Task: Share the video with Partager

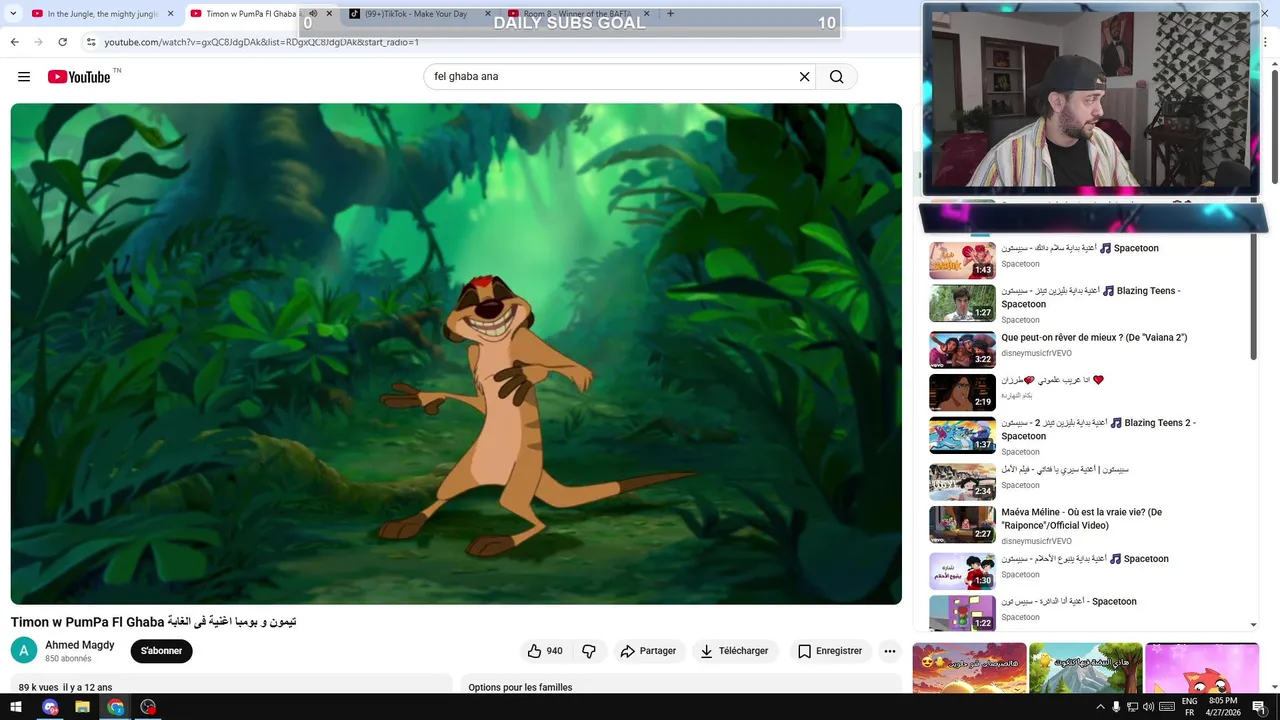Action: point(647,651)
